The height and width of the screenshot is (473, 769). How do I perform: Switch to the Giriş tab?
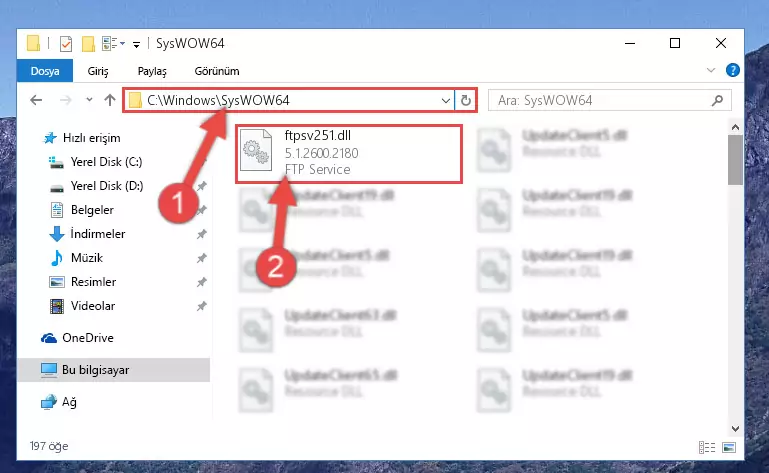pyautogui.click(x=98, y=71)
